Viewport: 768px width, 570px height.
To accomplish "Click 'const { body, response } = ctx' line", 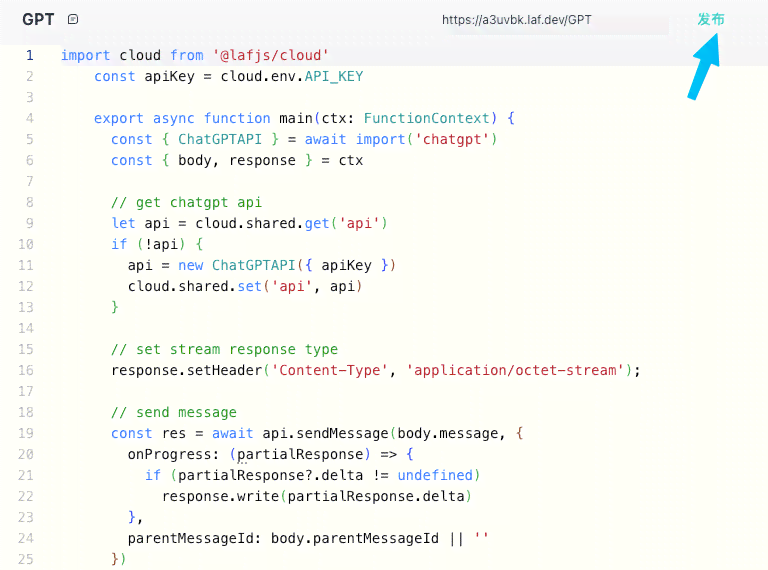I will [x=237, y=161].
